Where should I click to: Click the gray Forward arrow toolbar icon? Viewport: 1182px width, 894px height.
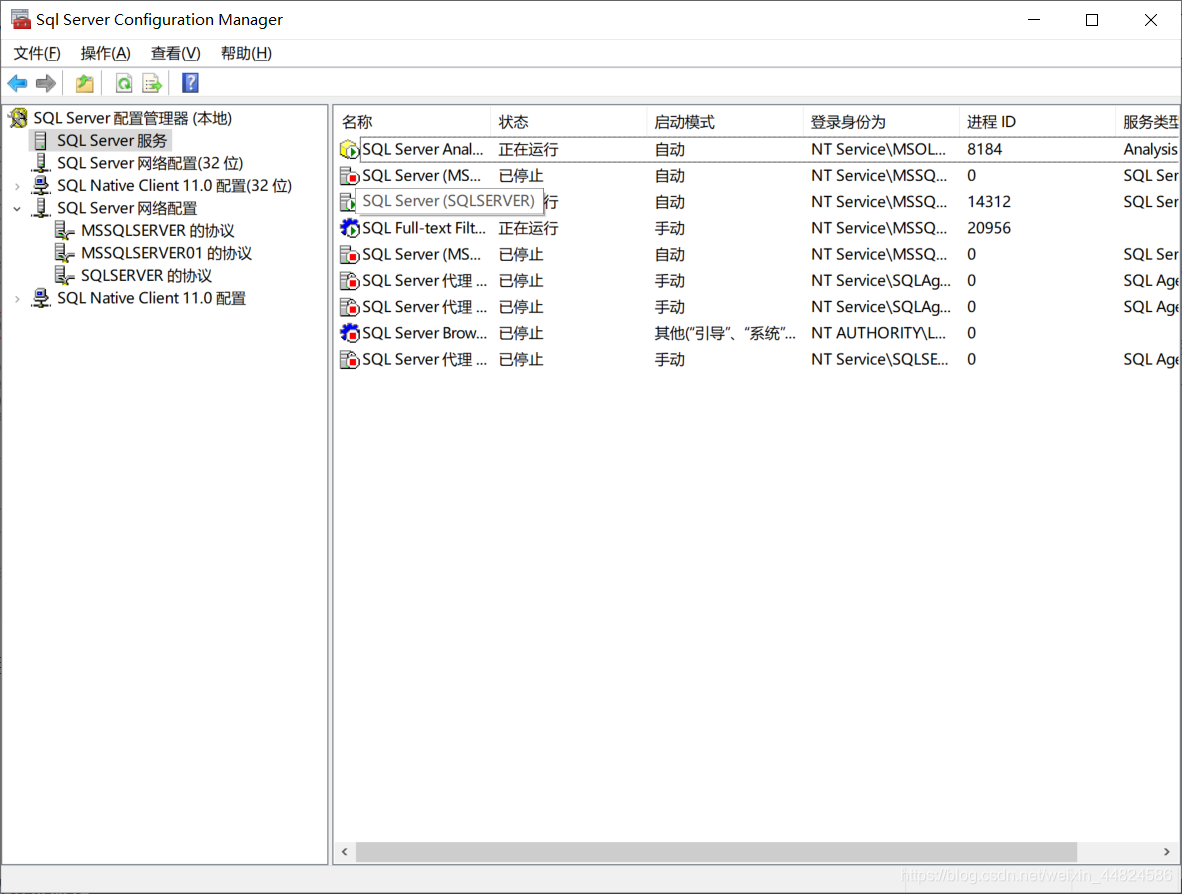pos(46,83)
